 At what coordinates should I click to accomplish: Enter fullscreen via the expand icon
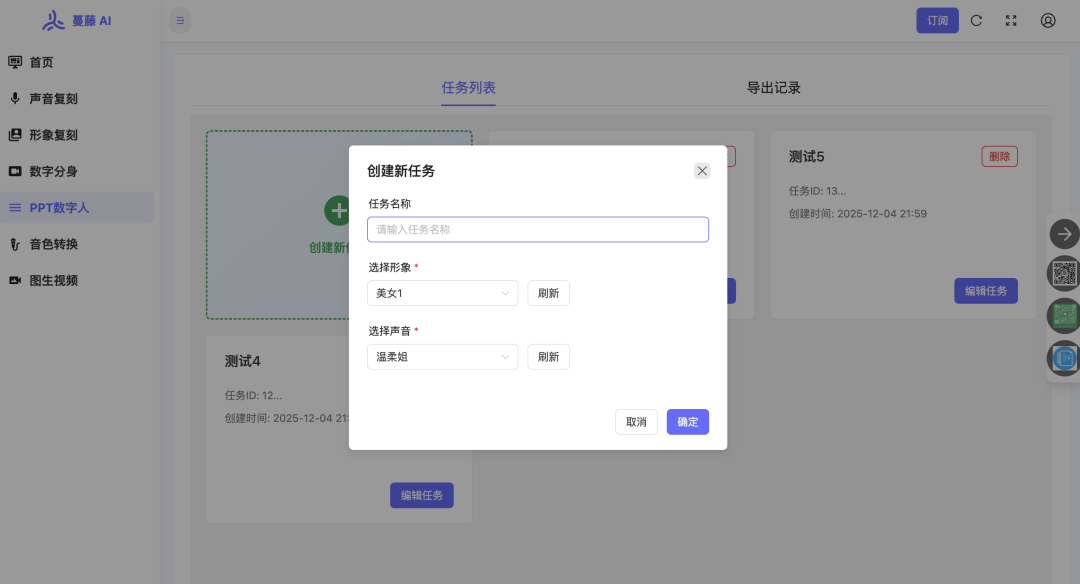(x=1011, y=20)
